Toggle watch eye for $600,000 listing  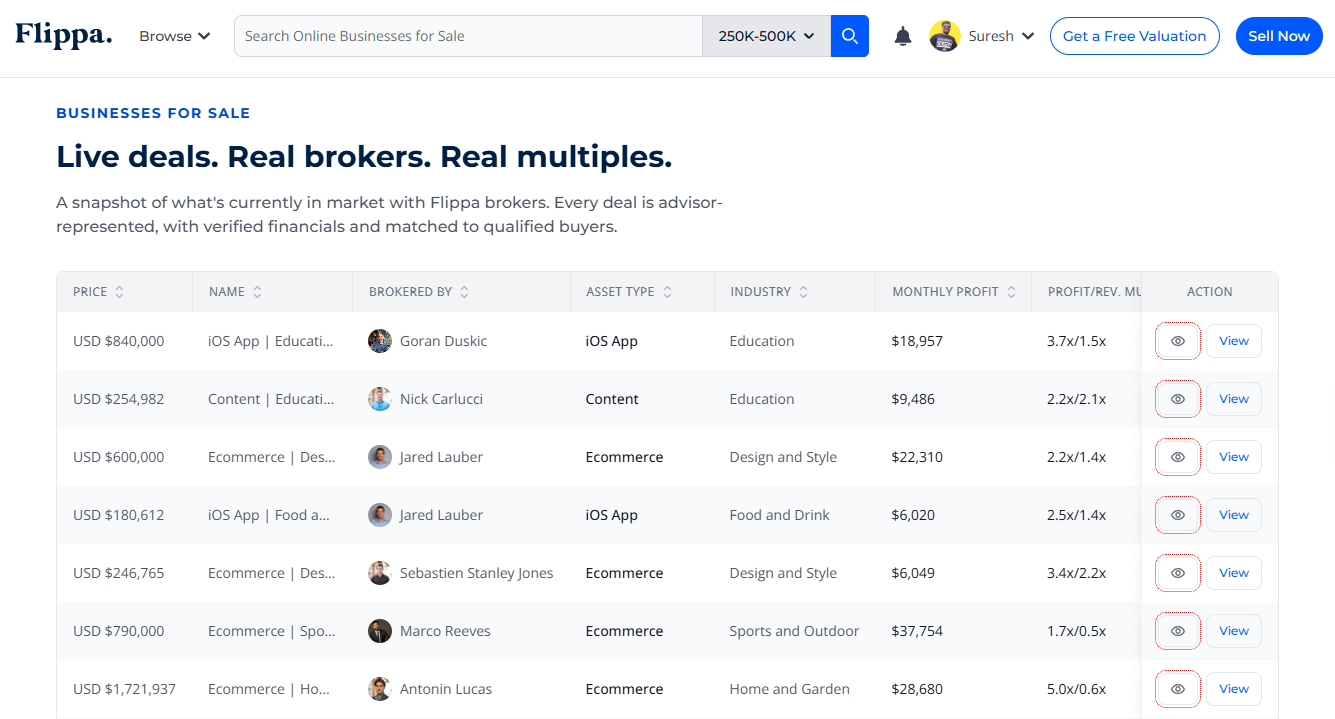coord(1178,457)
